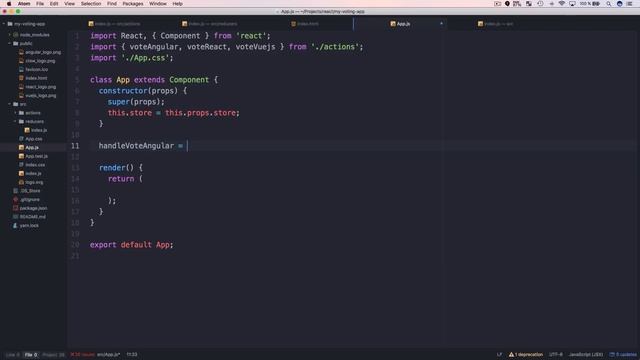This screenshot has height=360, width=640.
Task: Open the deprecation warning indicator
Action: (526, 355)
